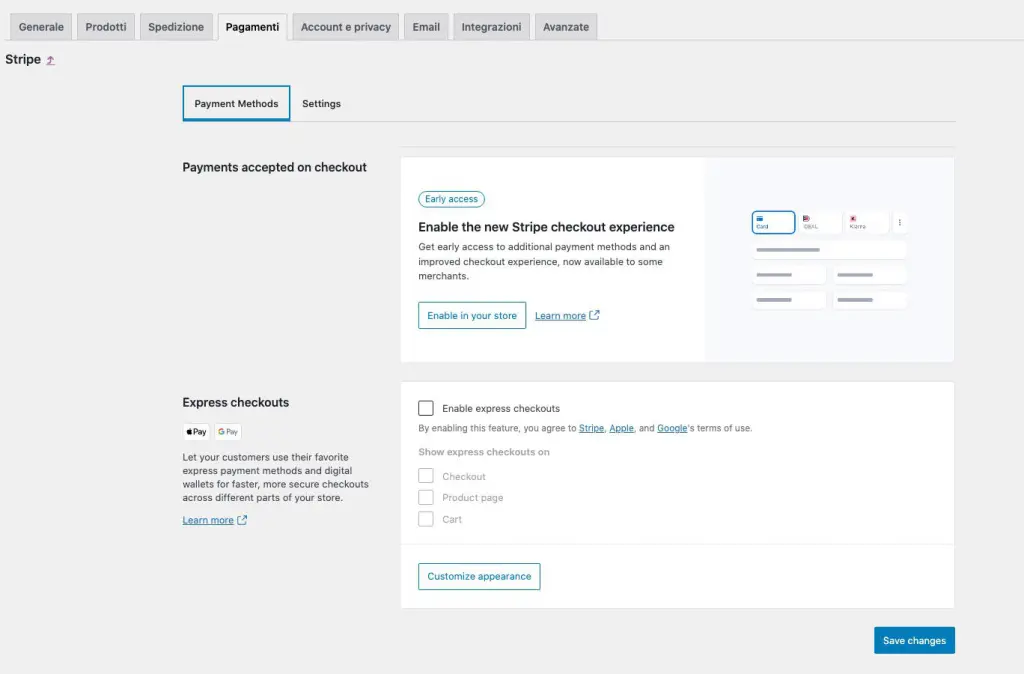Click the three-dot menu in checkout preview

(899, 222)
